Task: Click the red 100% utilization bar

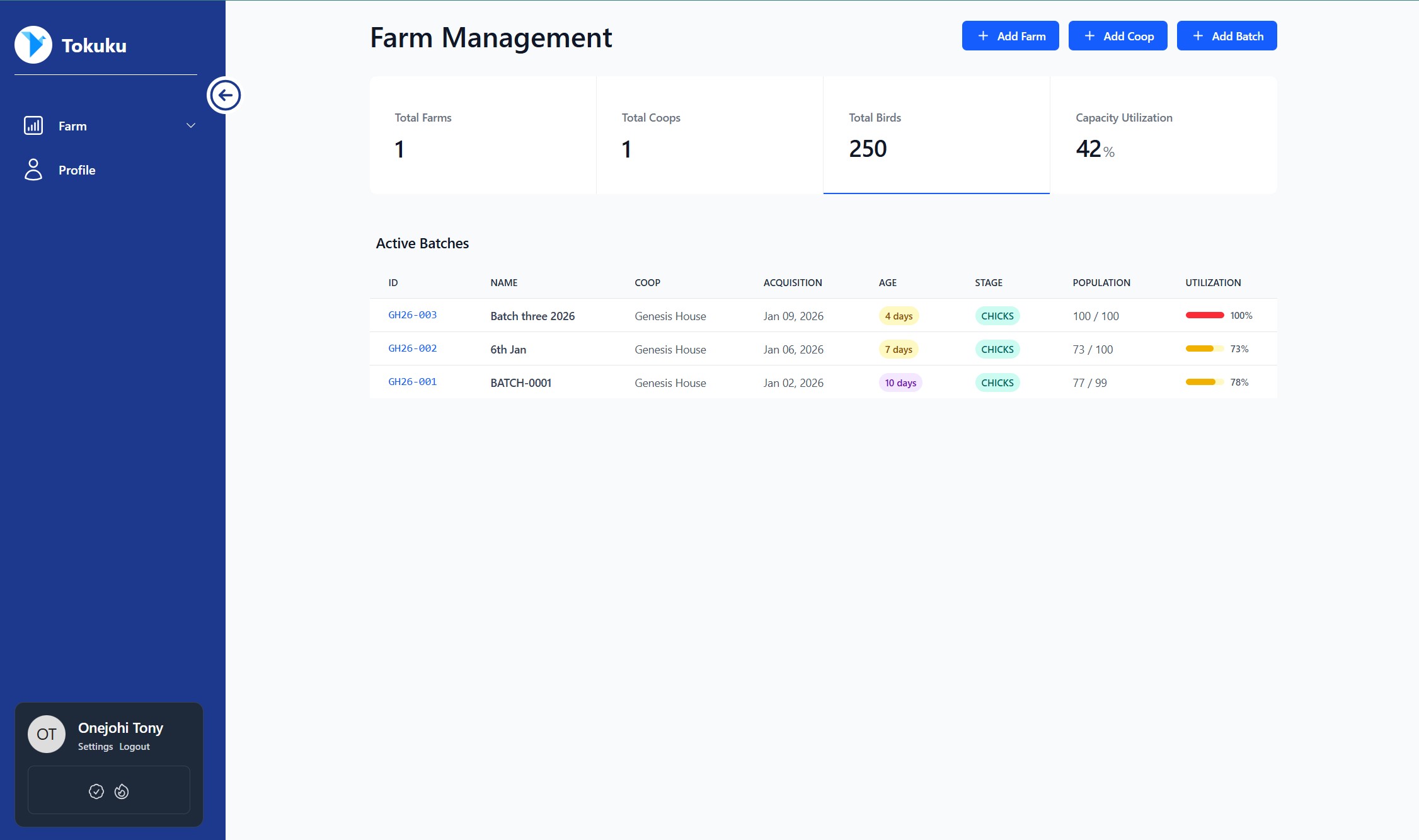Action: pos(1205,315)
